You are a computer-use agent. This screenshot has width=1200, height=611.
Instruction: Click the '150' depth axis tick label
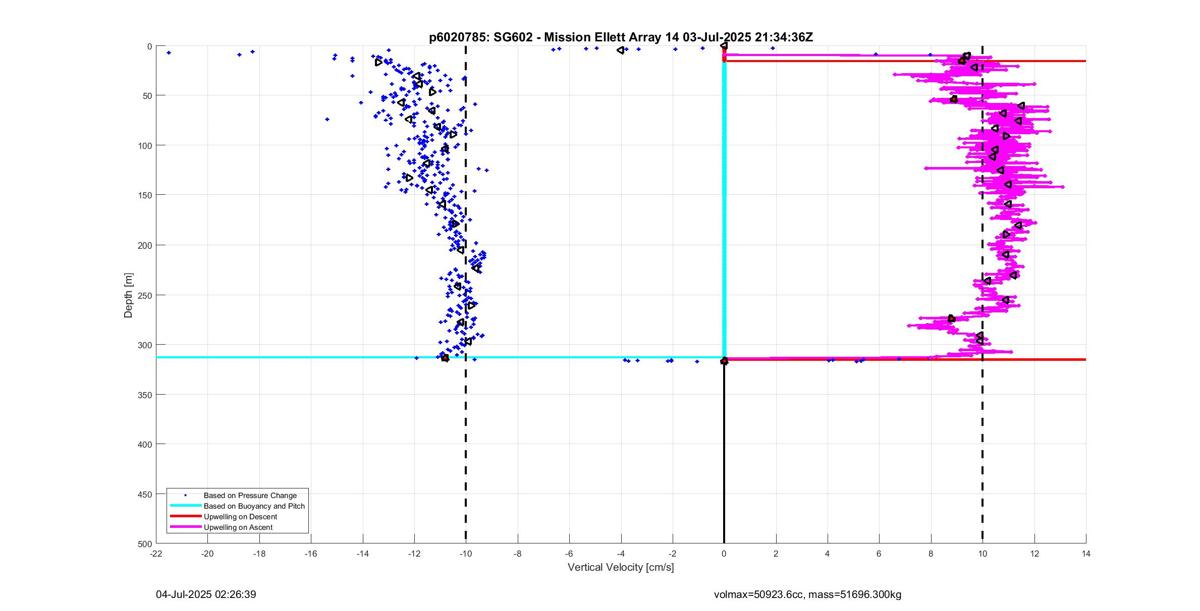point(144,195)
